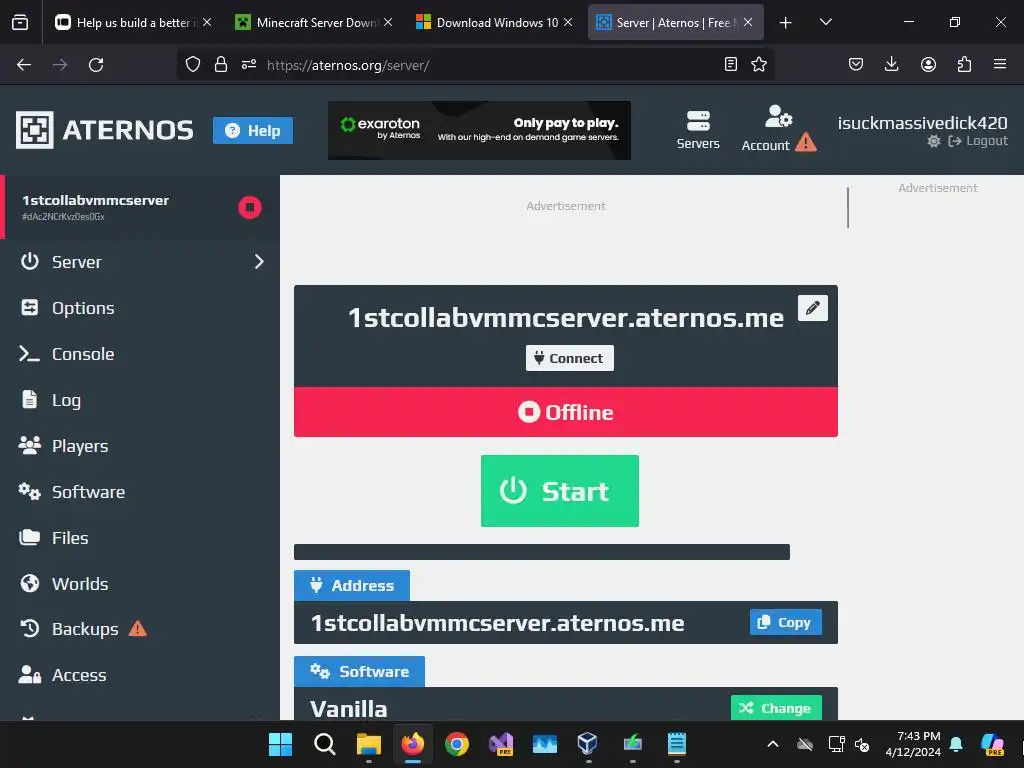The height and width of the screenshot is (768, 1024).
Task: Open the Account settings
Action: [778, 129]
